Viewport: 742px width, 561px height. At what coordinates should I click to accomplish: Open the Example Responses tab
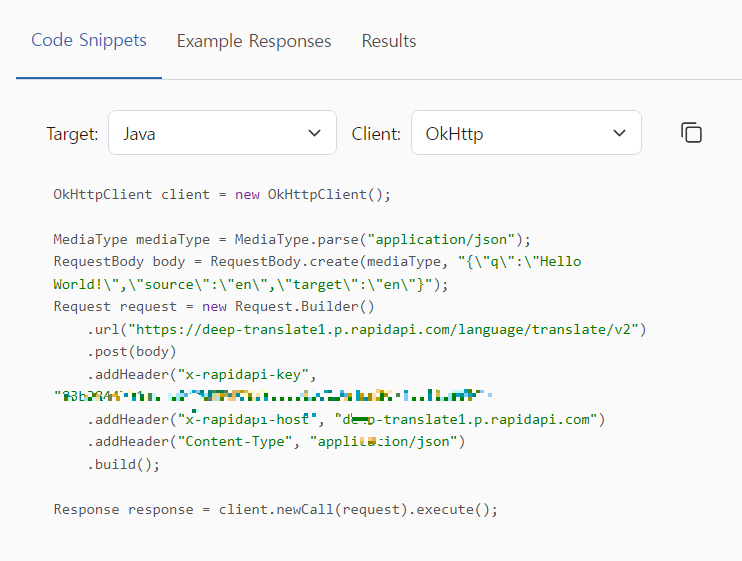click(254, 41)
